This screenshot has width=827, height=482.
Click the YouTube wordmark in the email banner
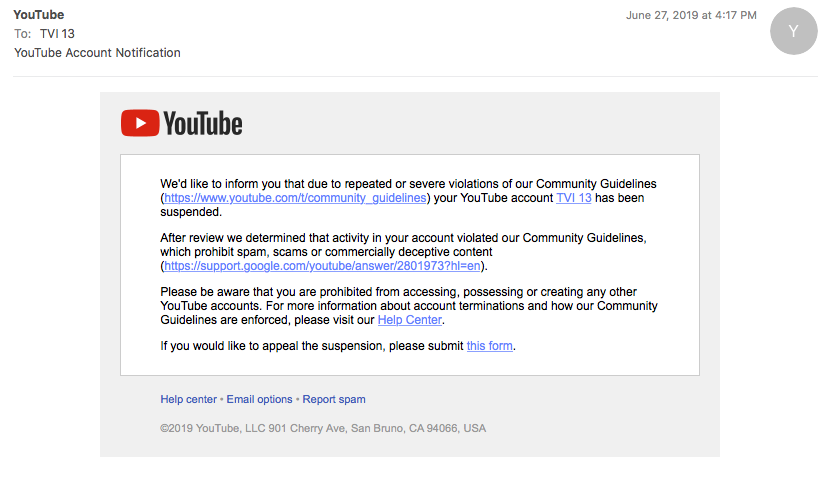[203, 124]
